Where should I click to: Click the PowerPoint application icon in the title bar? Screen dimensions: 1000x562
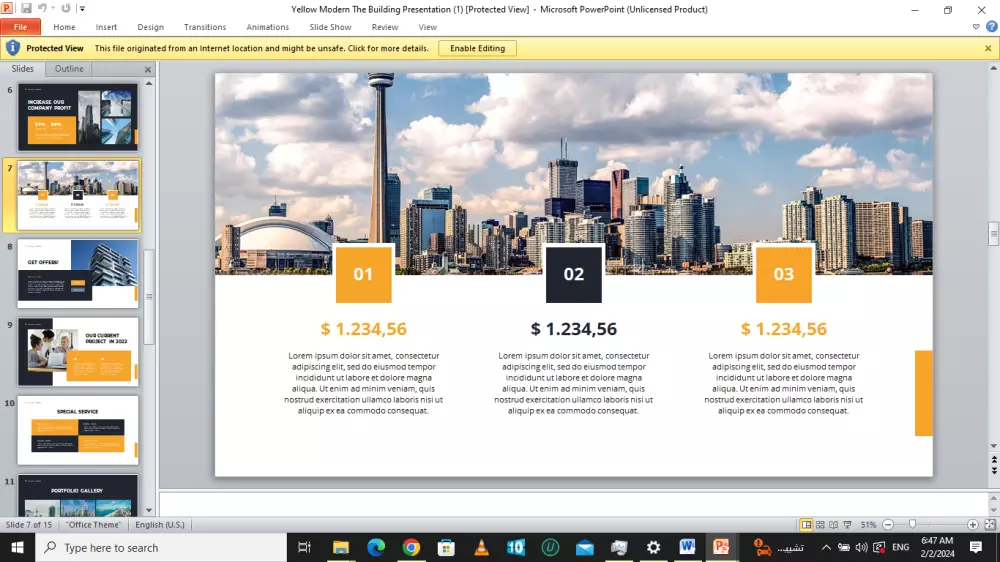tap(7, 8)
